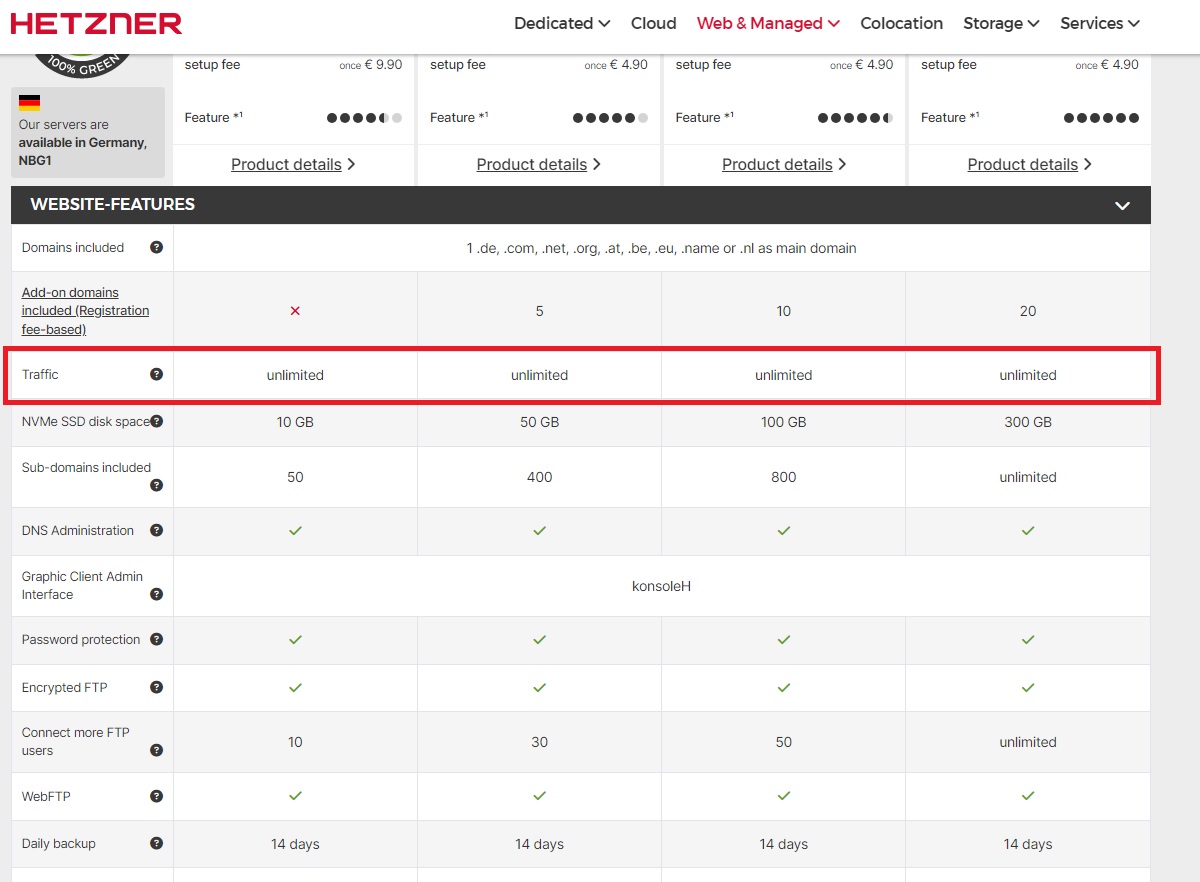Open Product details of the € 9.90 setup plan
1200x882 pixels.
(x=294, y=164)
